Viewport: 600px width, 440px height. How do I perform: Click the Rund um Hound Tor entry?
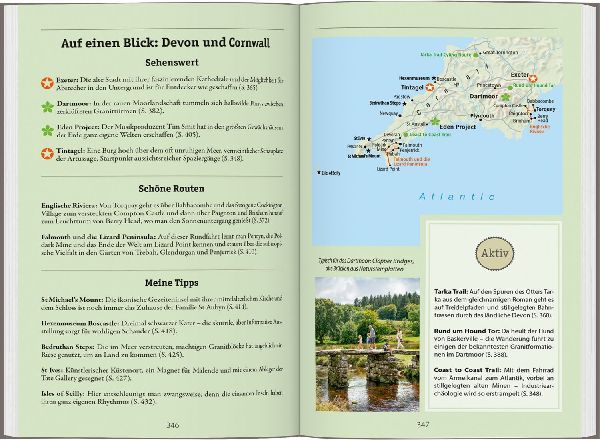tap(494, 343)
